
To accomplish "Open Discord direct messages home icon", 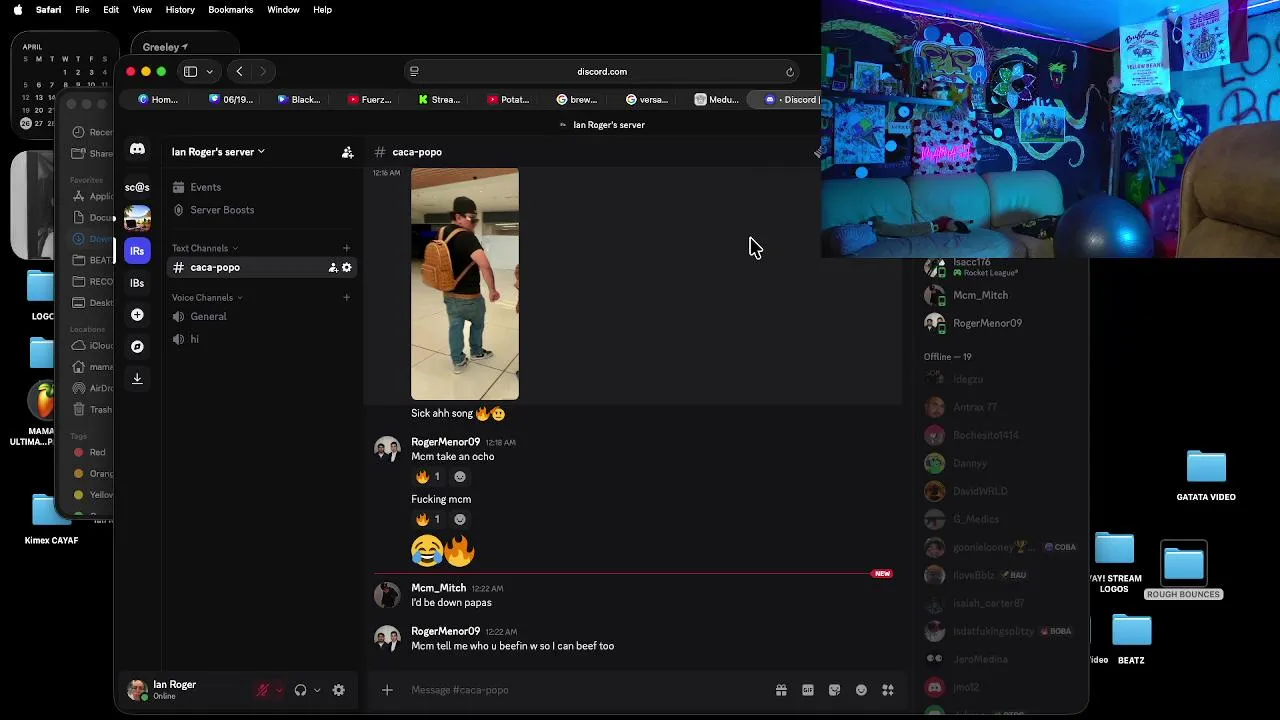I will (x=137, y=149).
